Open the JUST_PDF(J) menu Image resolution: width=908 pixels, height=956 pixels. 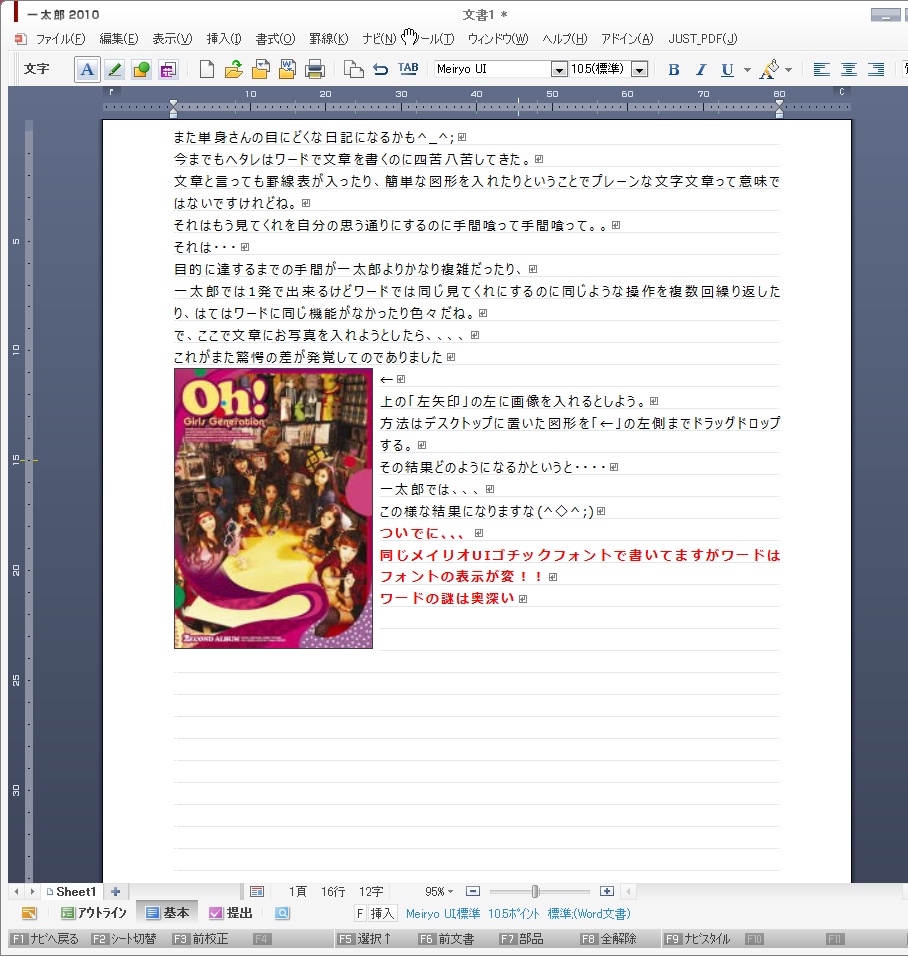[x=702, y=39]
